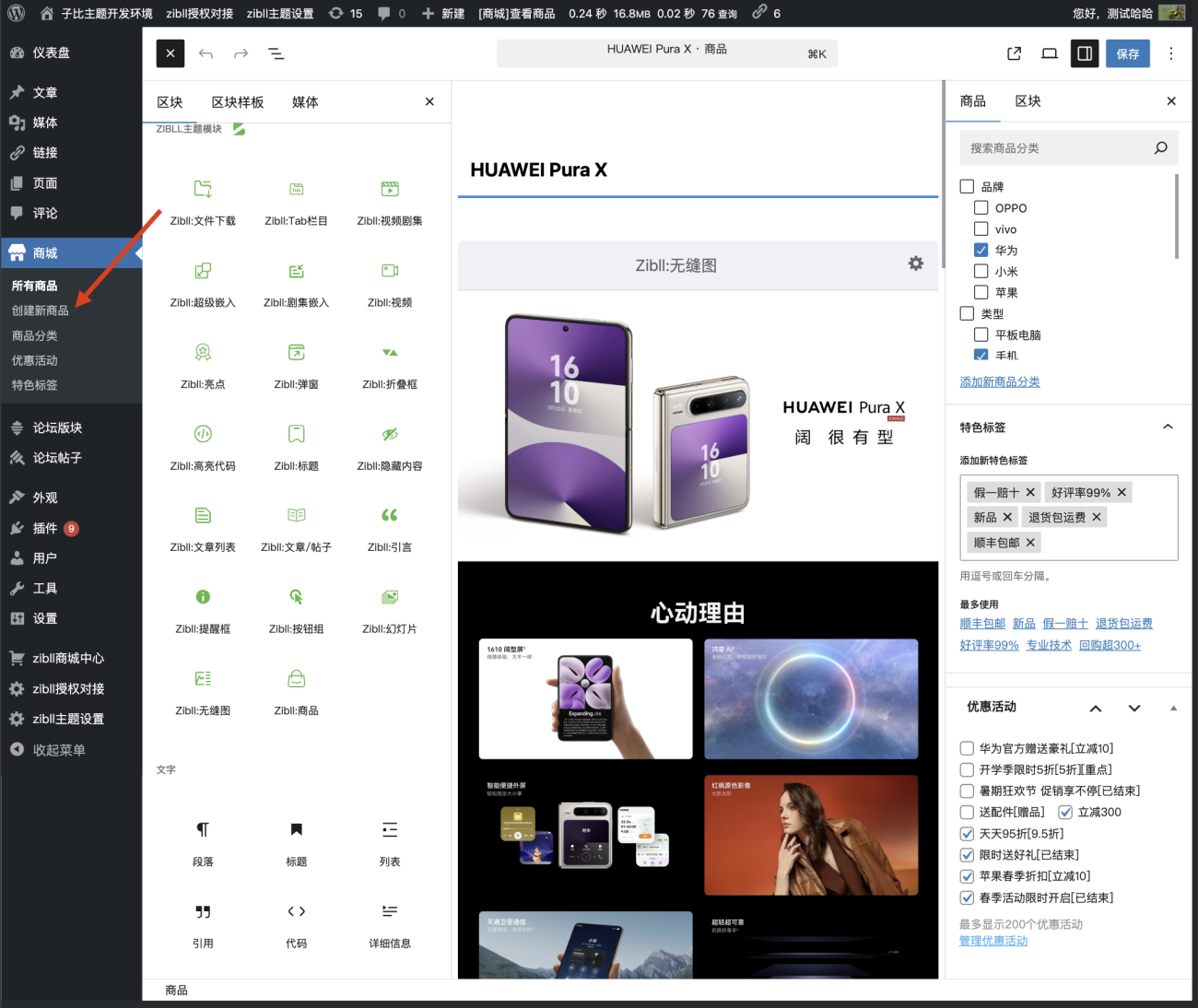Toggle the 优惠活动 panel triangle
The height and width of the screenshot is (1008, 1198).
click(1173, 708)
